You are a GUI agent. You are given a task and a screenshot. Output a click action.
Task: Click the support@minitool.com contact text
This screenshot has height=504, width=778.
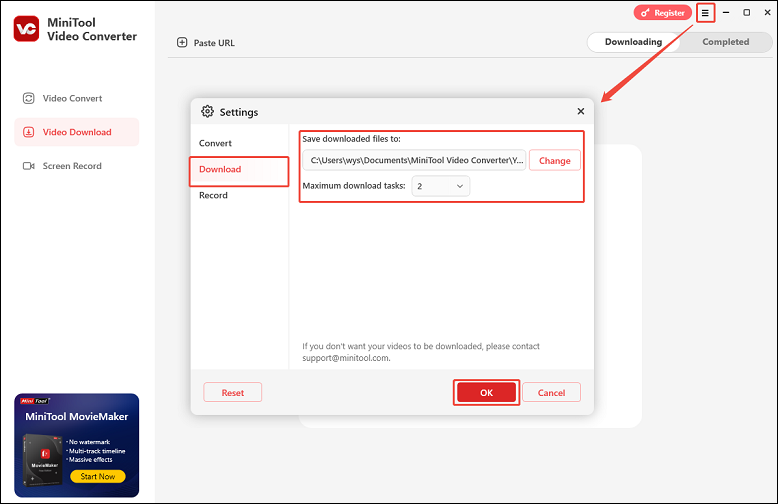(346, 358)
